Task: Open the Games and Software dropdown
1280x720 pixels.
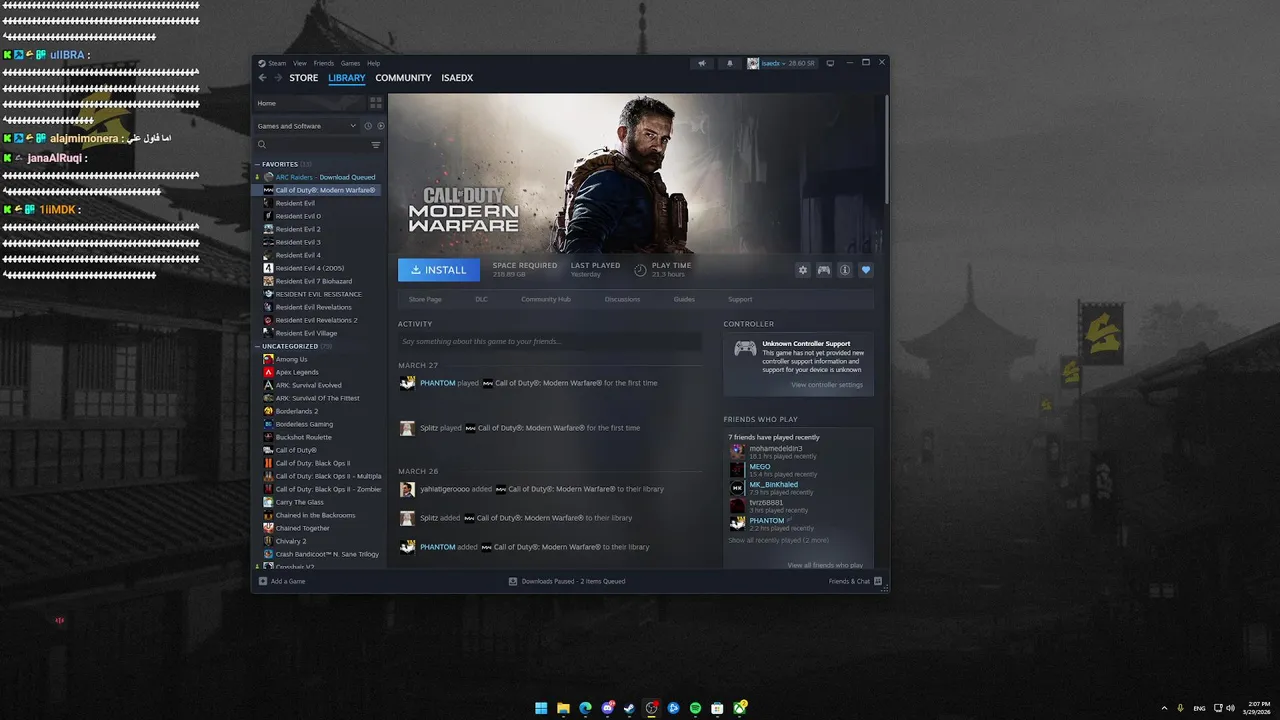Action: click(x=306, y=126)
